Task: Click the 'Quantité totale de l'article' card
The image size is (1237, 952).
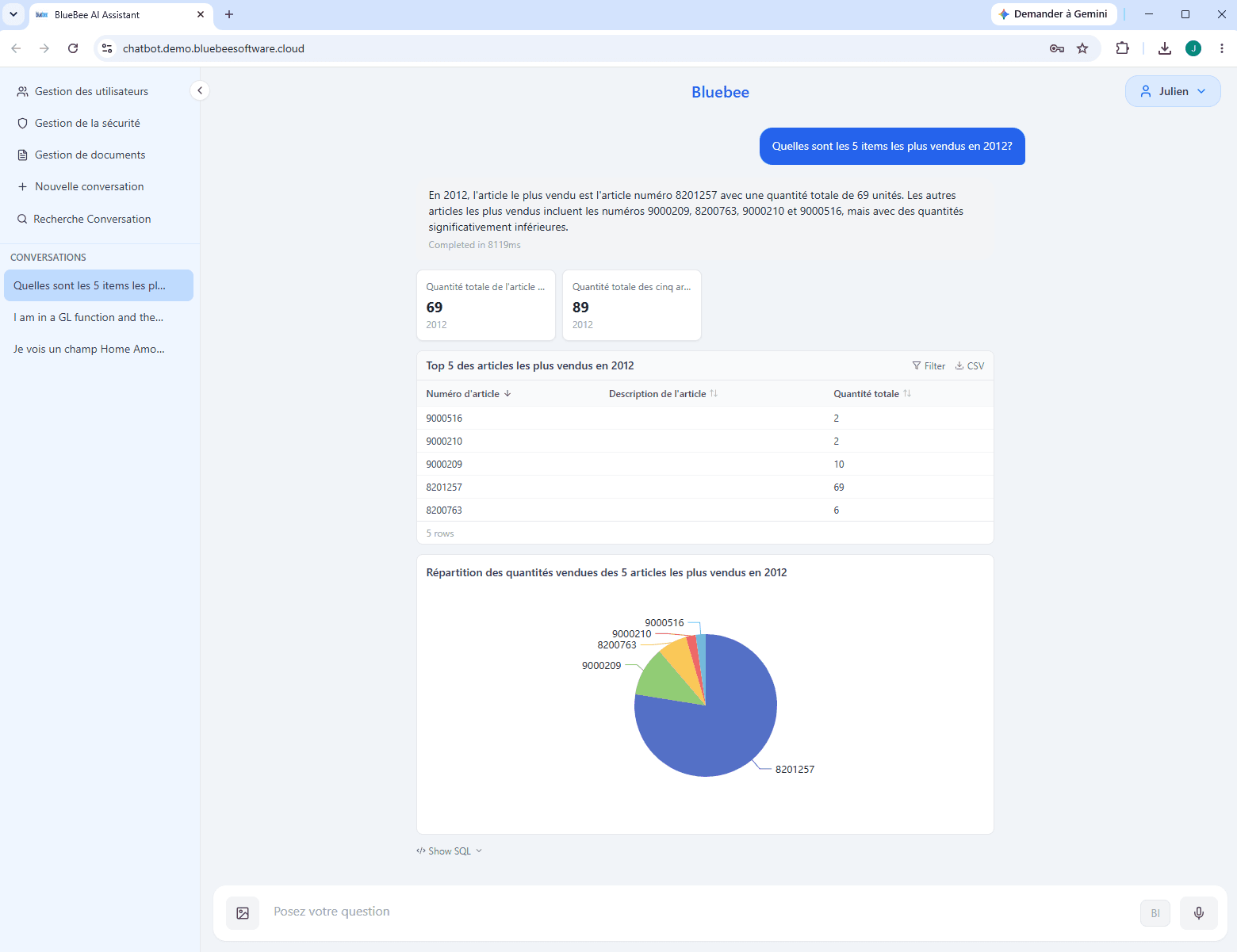Action: tap(486, 305)
